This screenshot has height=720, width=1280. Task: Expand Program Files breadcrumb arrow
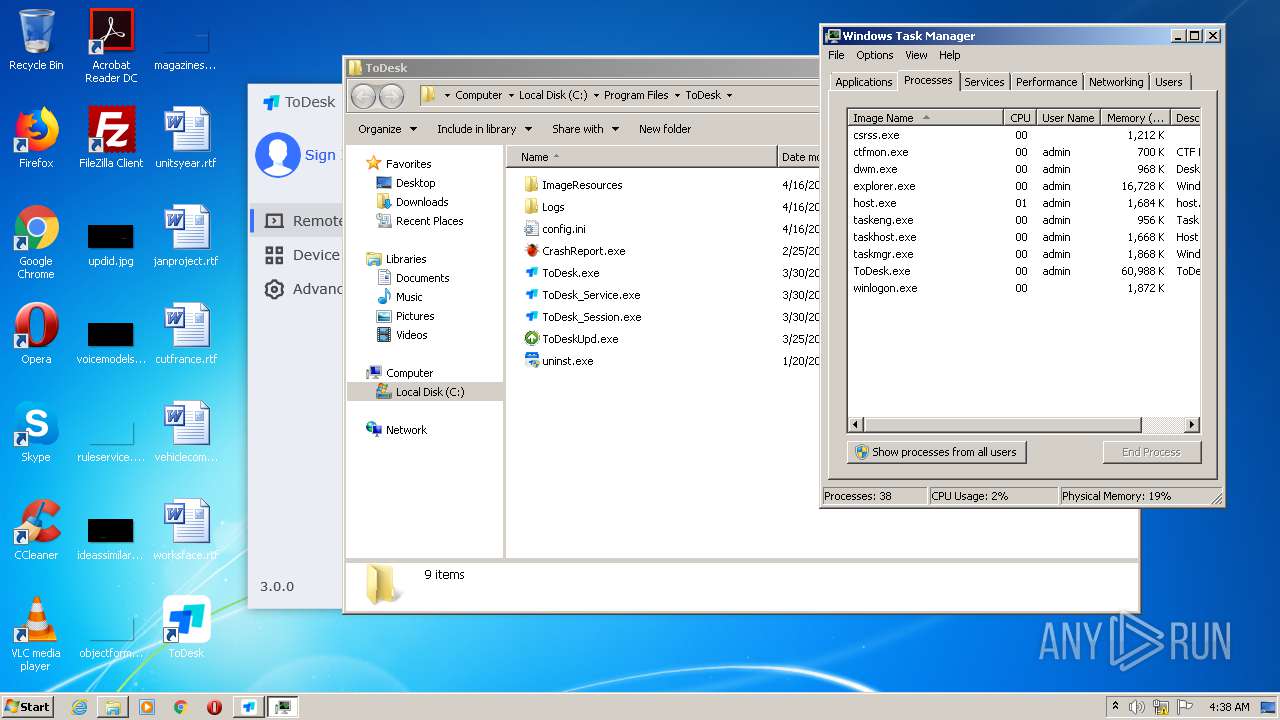pyautogui.click(x=677, y=96)
